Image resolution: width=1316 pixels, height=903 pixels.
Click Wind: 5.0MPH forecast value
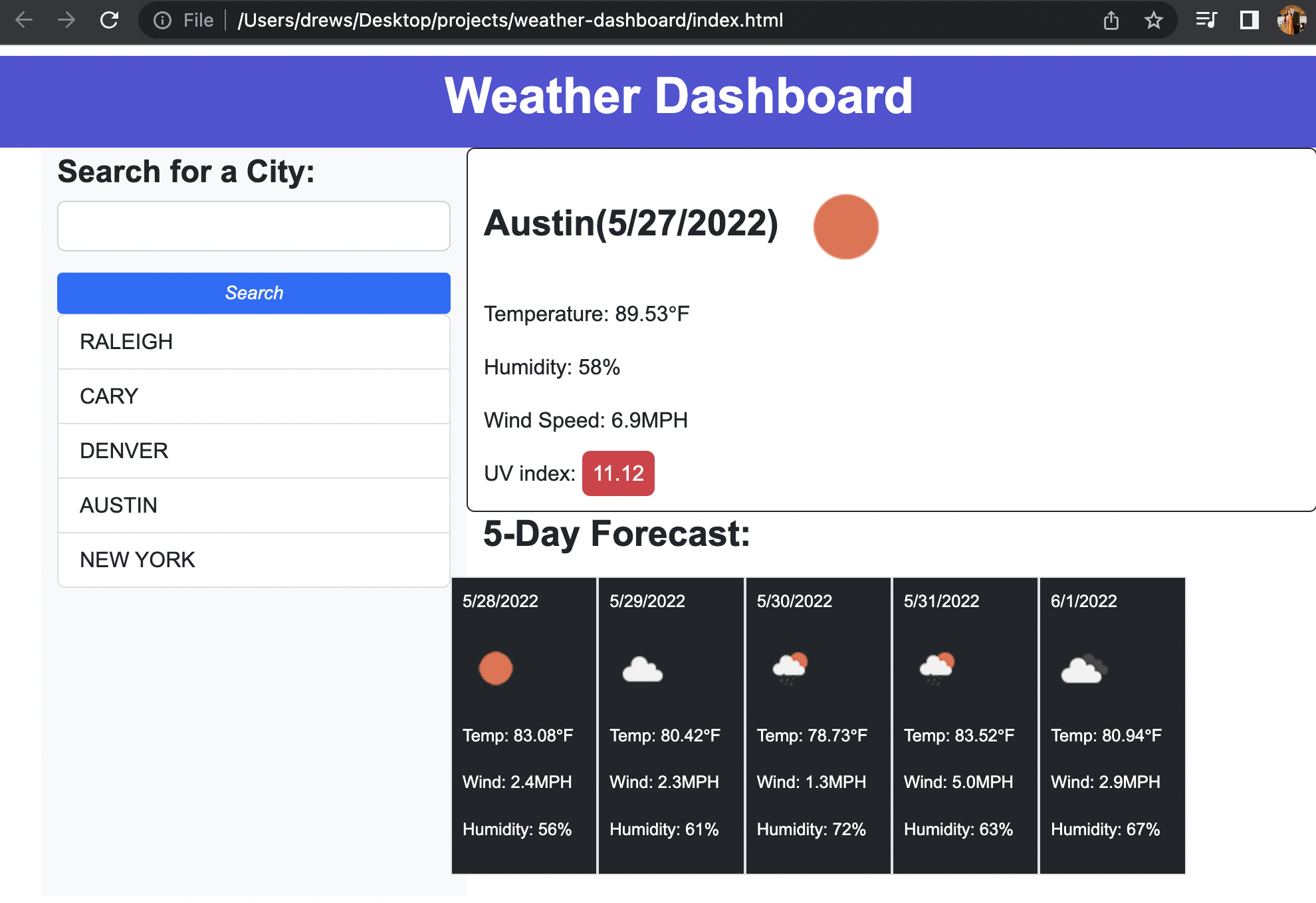(x=958, y=782)
